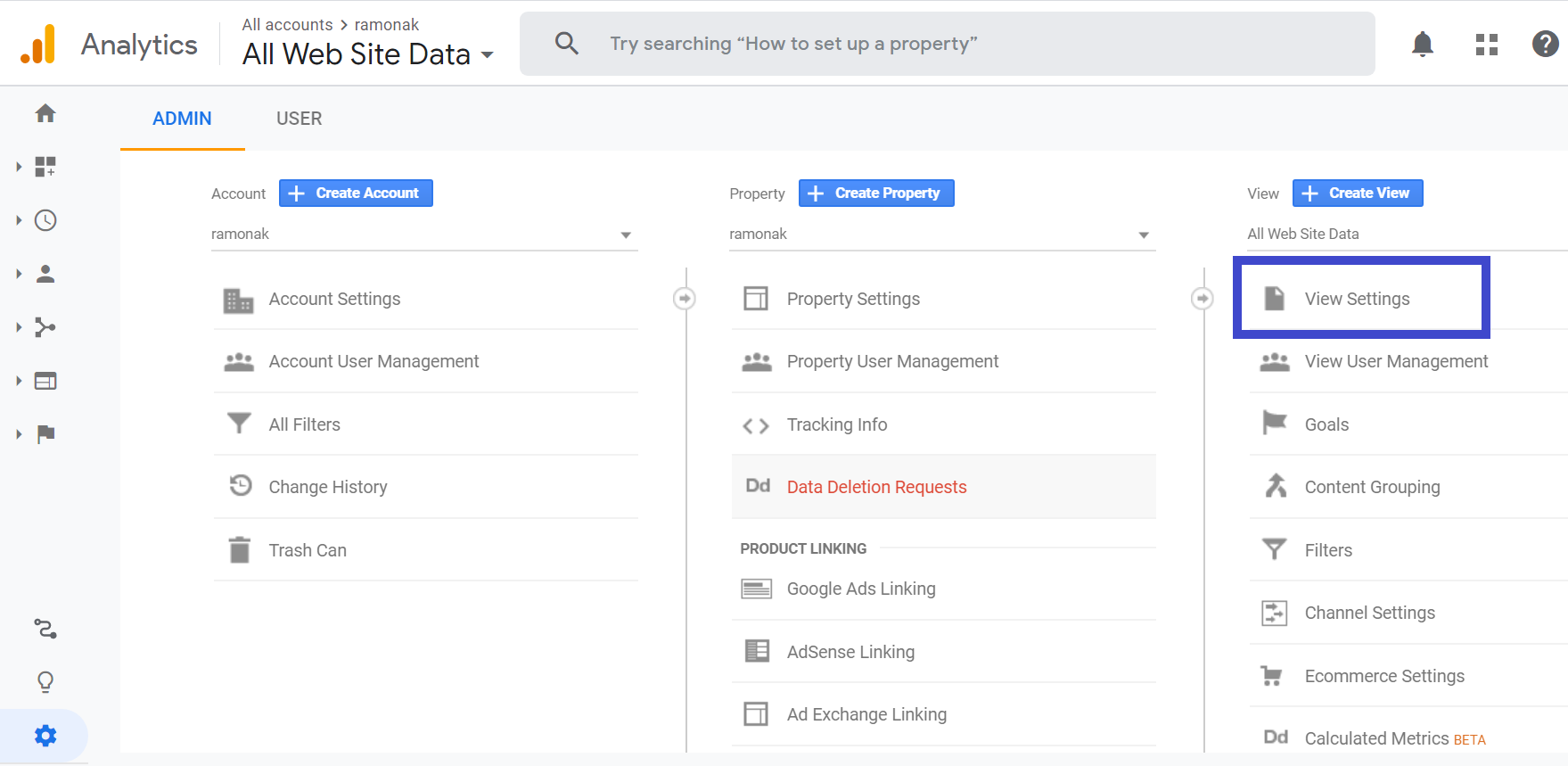The image size is (1568, 766).
Task: Click the PRODUCT LINKING heading text
Action: click(803, 548)
